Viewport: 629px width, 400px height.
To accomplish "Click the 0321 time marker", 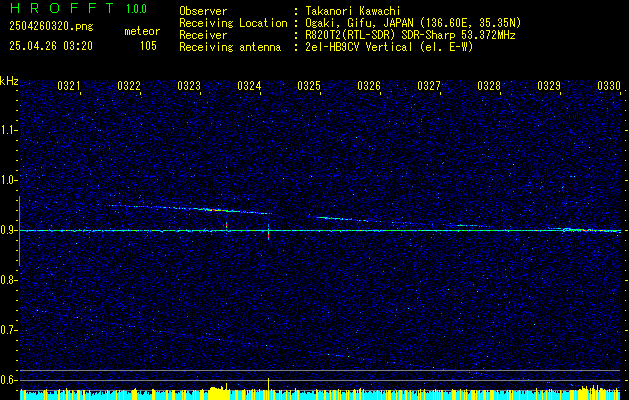I will 69,86.
